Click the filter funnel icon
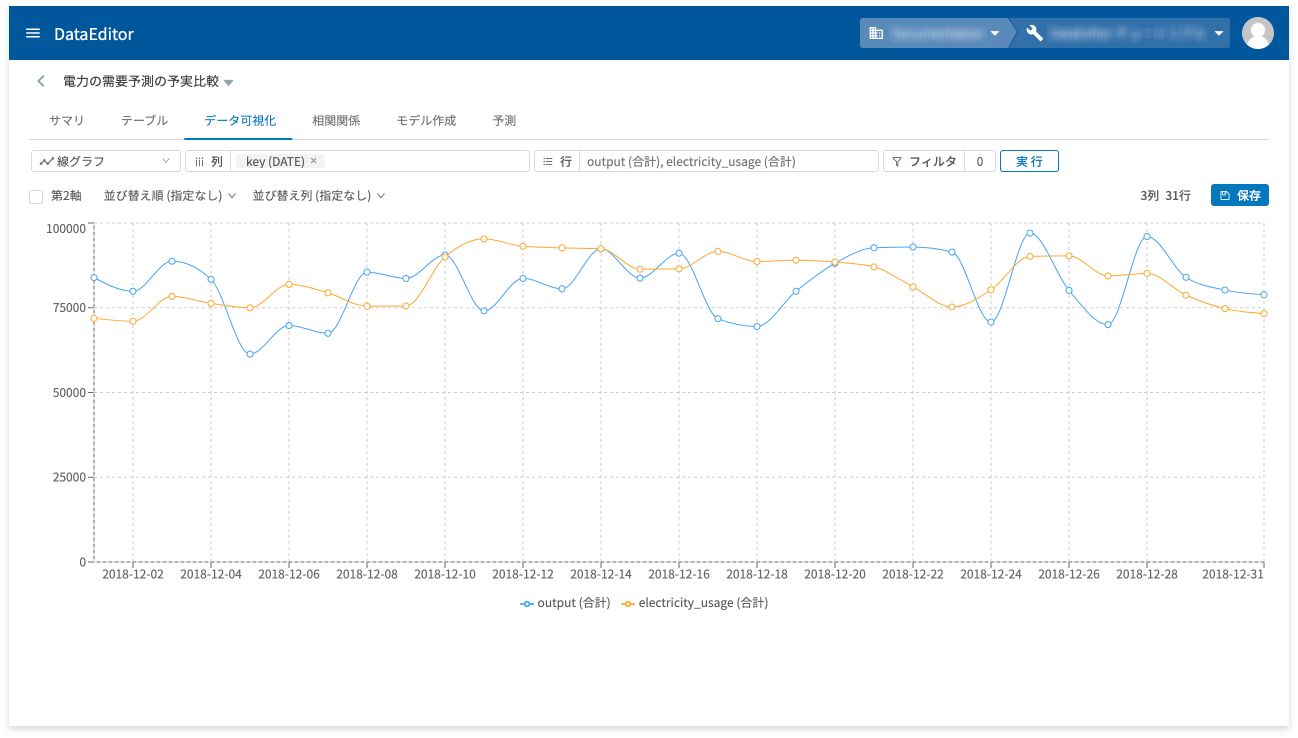 (x=897, y=161)
